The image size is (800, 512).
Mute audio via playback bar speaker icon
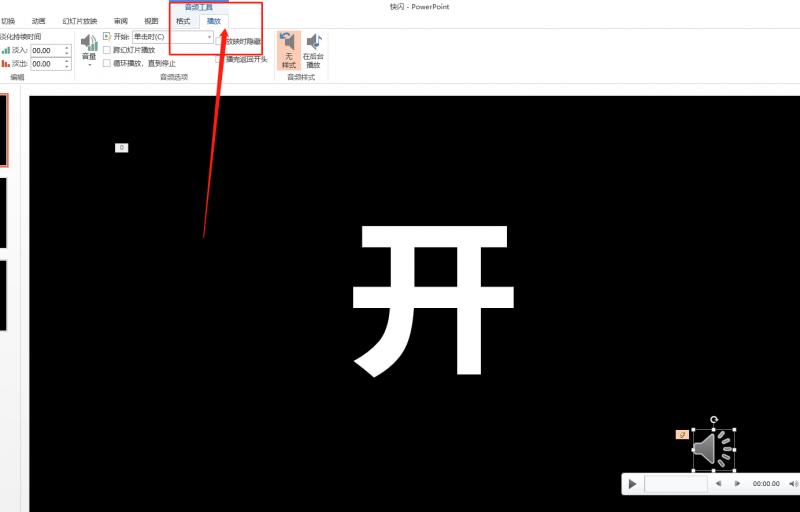pos(793,483)
